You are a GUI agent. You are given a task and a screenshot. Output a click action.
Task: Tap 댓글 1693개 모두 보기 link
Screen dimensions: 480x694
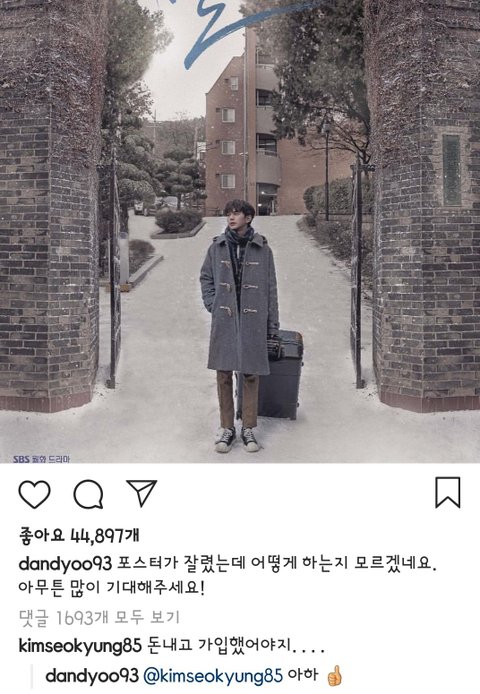tap(99, 617)
